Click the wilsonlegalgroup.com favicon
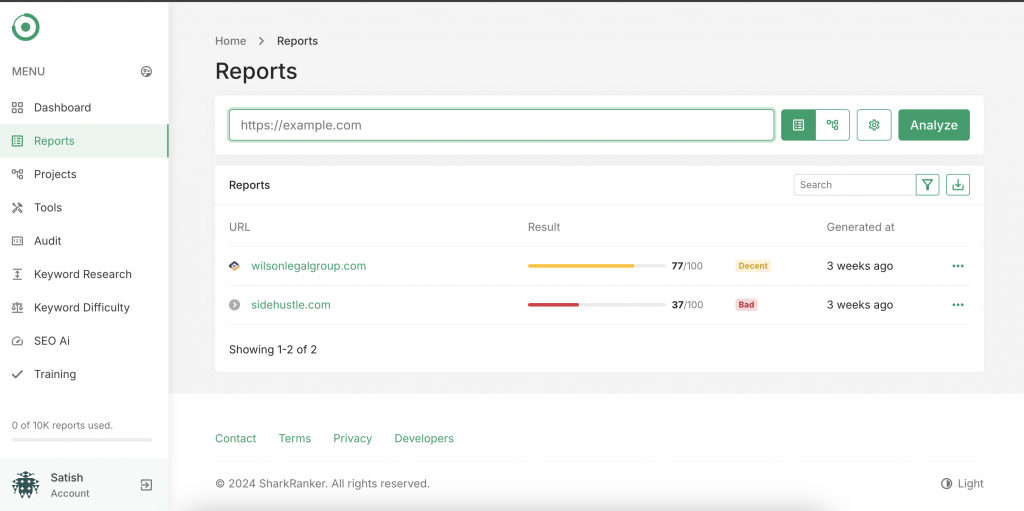 234,266
